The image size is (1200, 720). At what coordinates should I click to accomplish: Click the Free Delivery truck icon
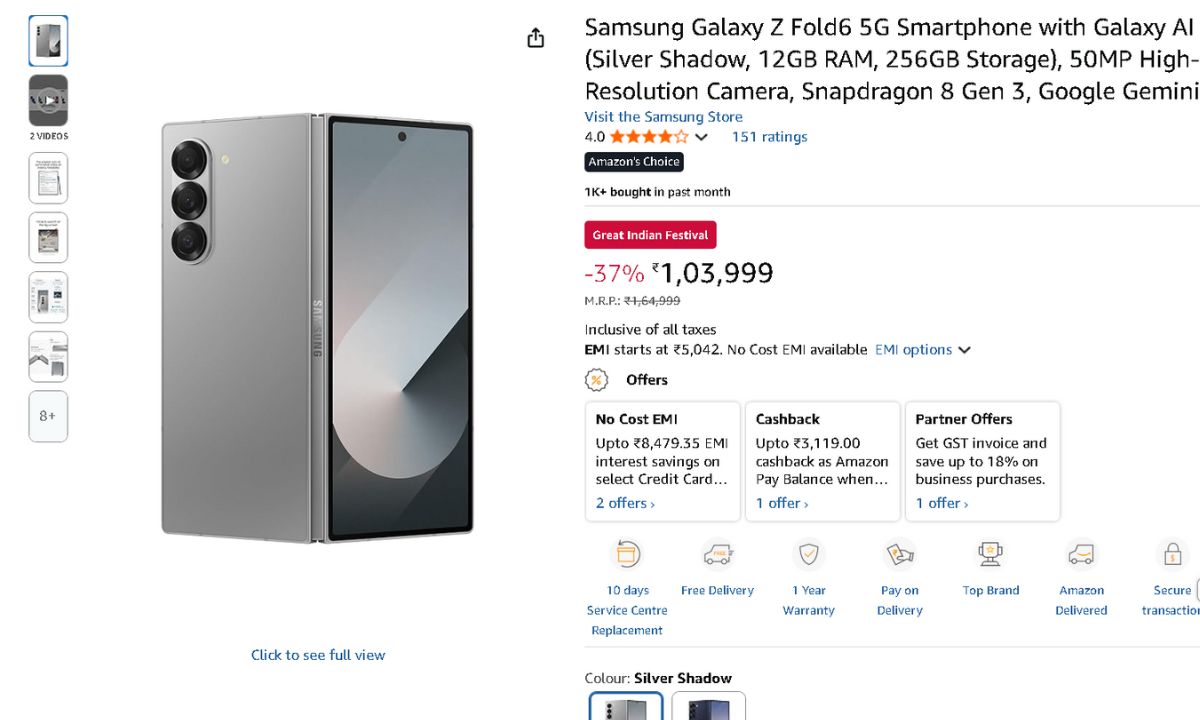(718, 554)
